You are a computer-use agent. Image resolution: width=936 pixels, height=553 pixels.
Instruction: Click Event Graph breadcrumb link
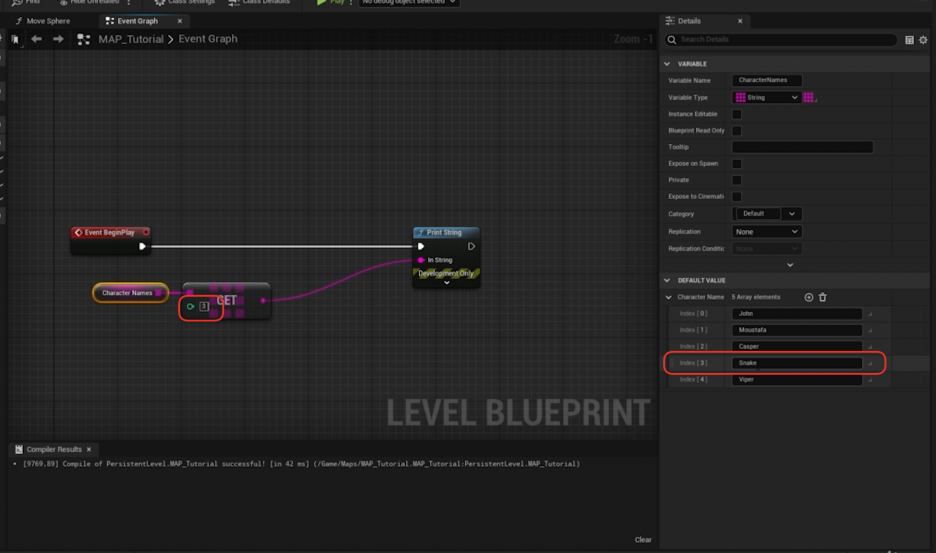click(208, 39)
